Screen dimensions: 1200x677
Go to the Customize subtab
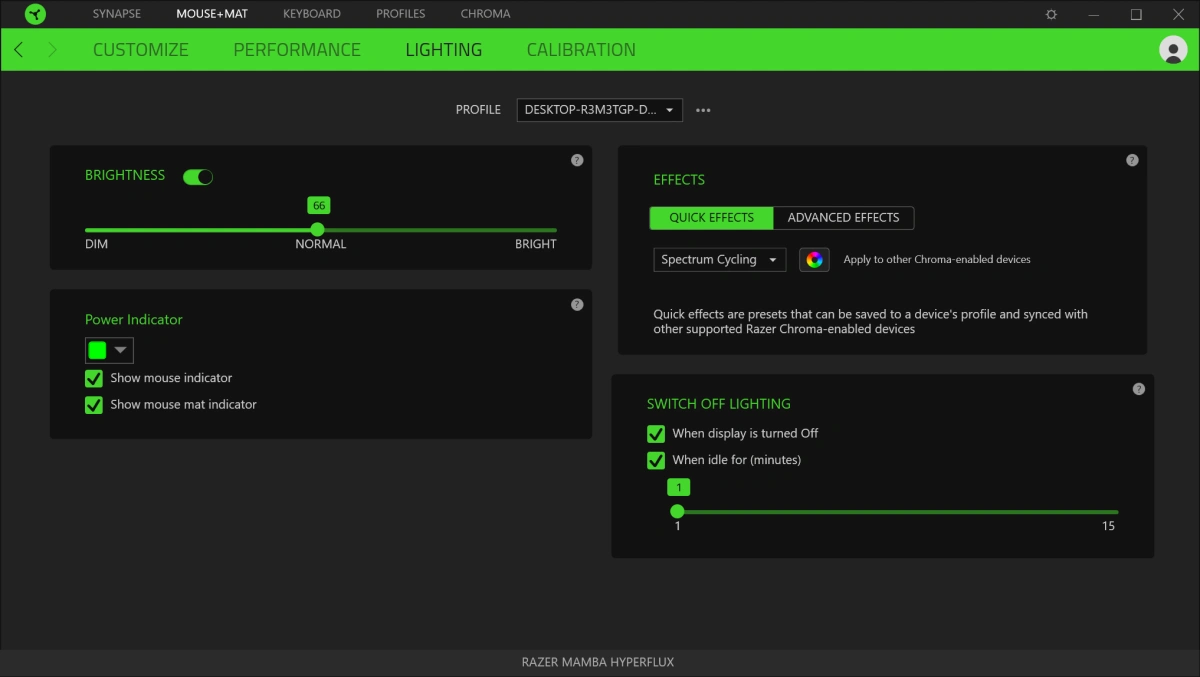tap(141, 50)
